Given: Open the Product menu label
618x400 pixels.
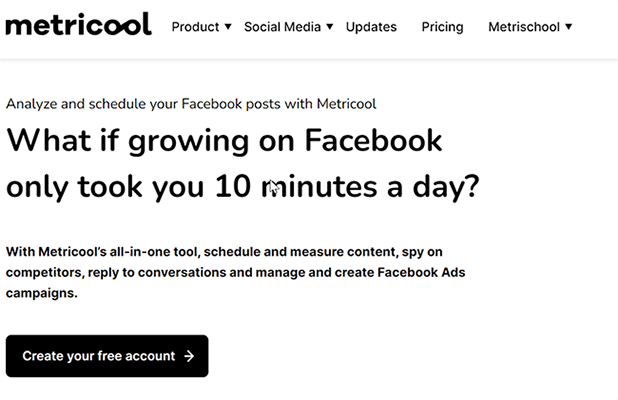Looking at the screenshot, I should pos(195,27).
